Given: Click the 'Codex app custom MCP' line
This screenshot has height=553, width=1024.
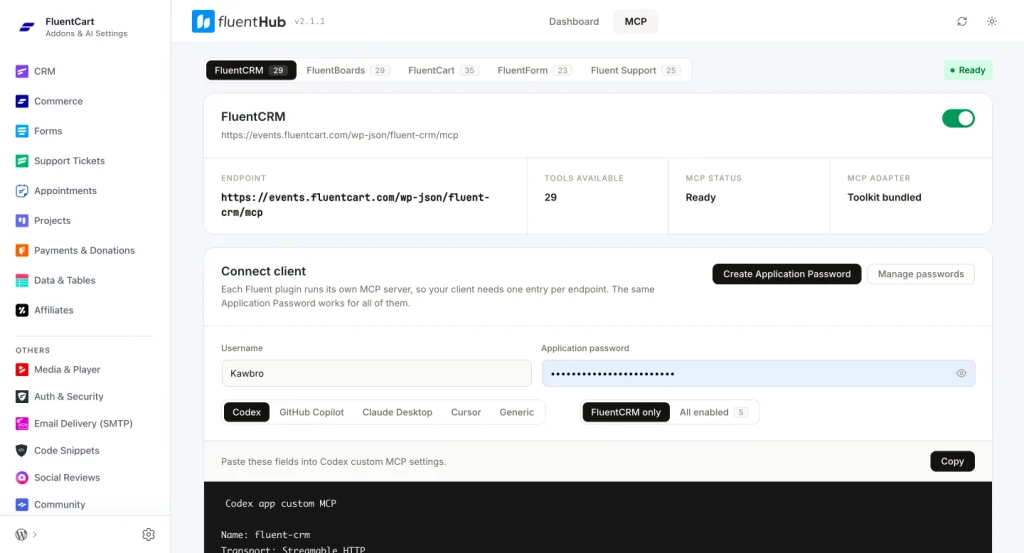Looking at the screenshot, I should (281, 503).
